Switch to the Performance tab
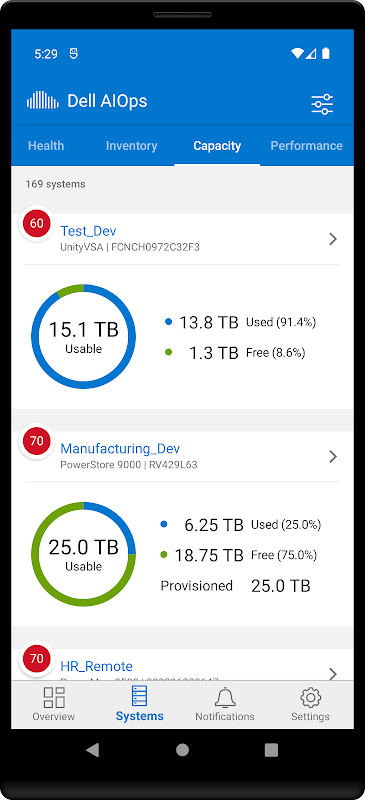This screenshot has width=365, height=800. pos(306,146)
